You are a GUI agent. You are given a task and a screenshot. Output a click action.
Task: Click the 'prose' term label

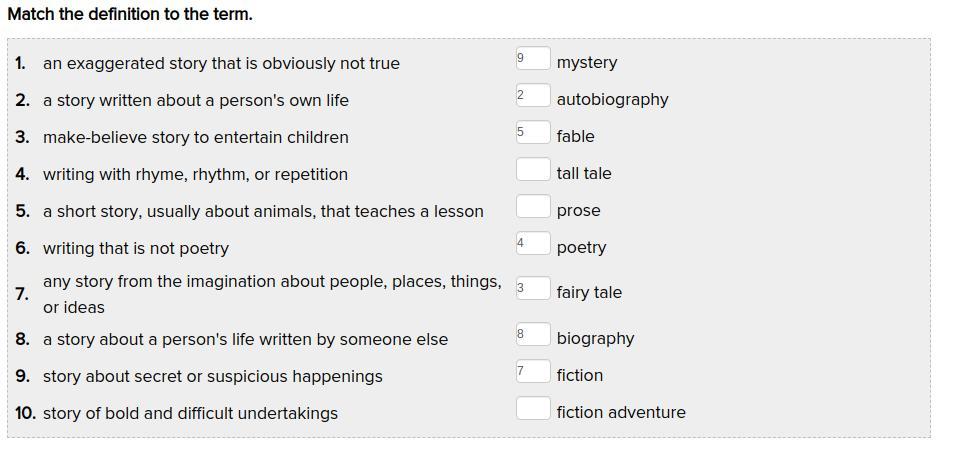point(579,210)
